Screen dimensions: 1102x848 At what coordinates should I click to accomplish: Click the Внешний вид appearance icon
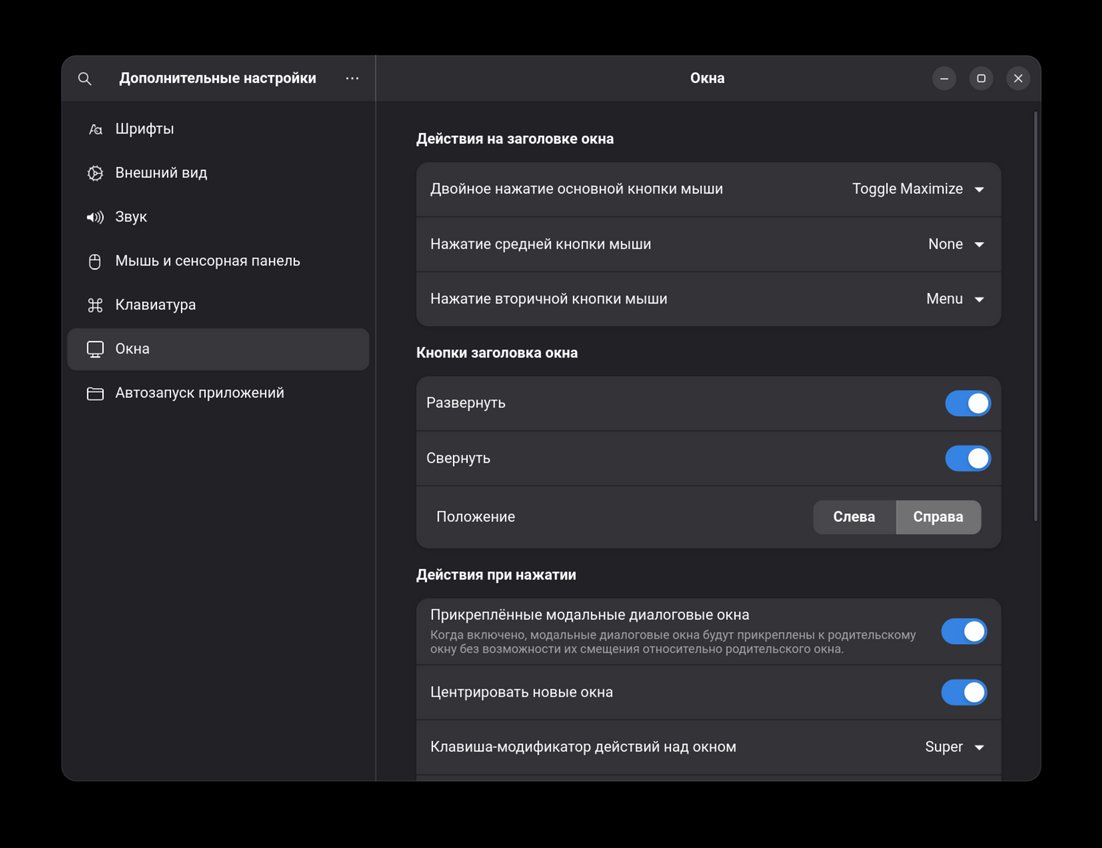[x=95, y=173]
